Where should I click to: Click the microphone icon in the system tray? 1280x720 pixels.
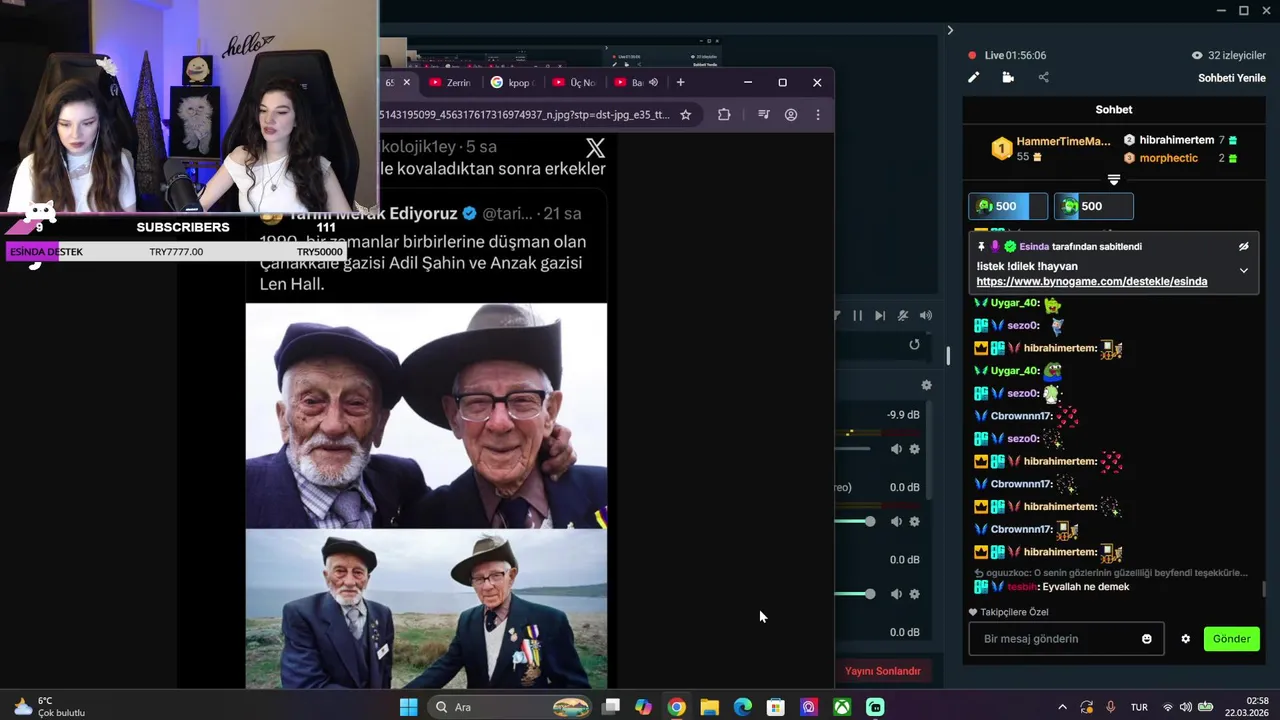pyautogui.click(x=1111, y=707)
